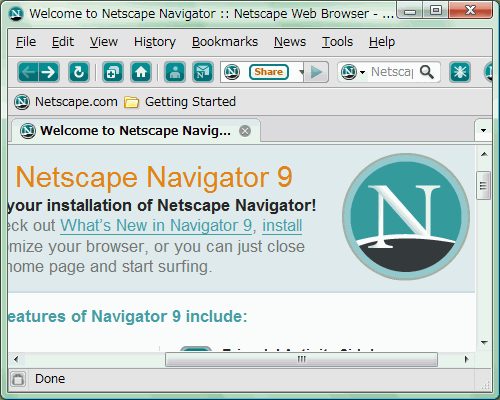Viewport: 500px width, 400px height.
Task: Click the vertical scrollbar up arrow
Action: [x=484, y=154]
